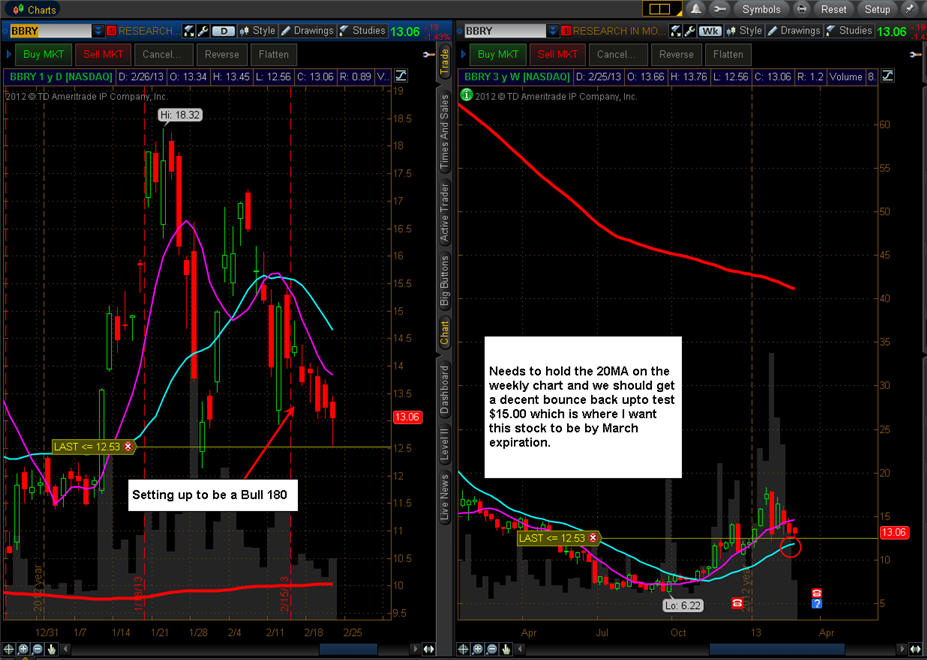Click the red phone marker near Lo: 6.22
This screenshot has height=660, width=927.
(737, 603)
